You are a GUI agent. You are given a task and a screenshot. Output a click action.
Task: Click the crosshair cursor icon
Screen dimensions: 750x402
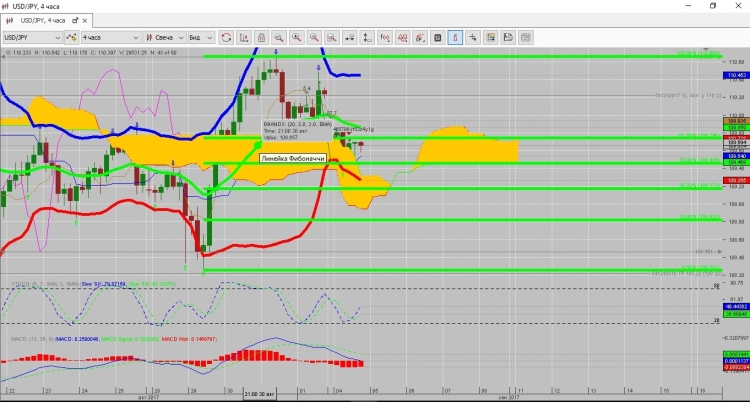point(473,37)
